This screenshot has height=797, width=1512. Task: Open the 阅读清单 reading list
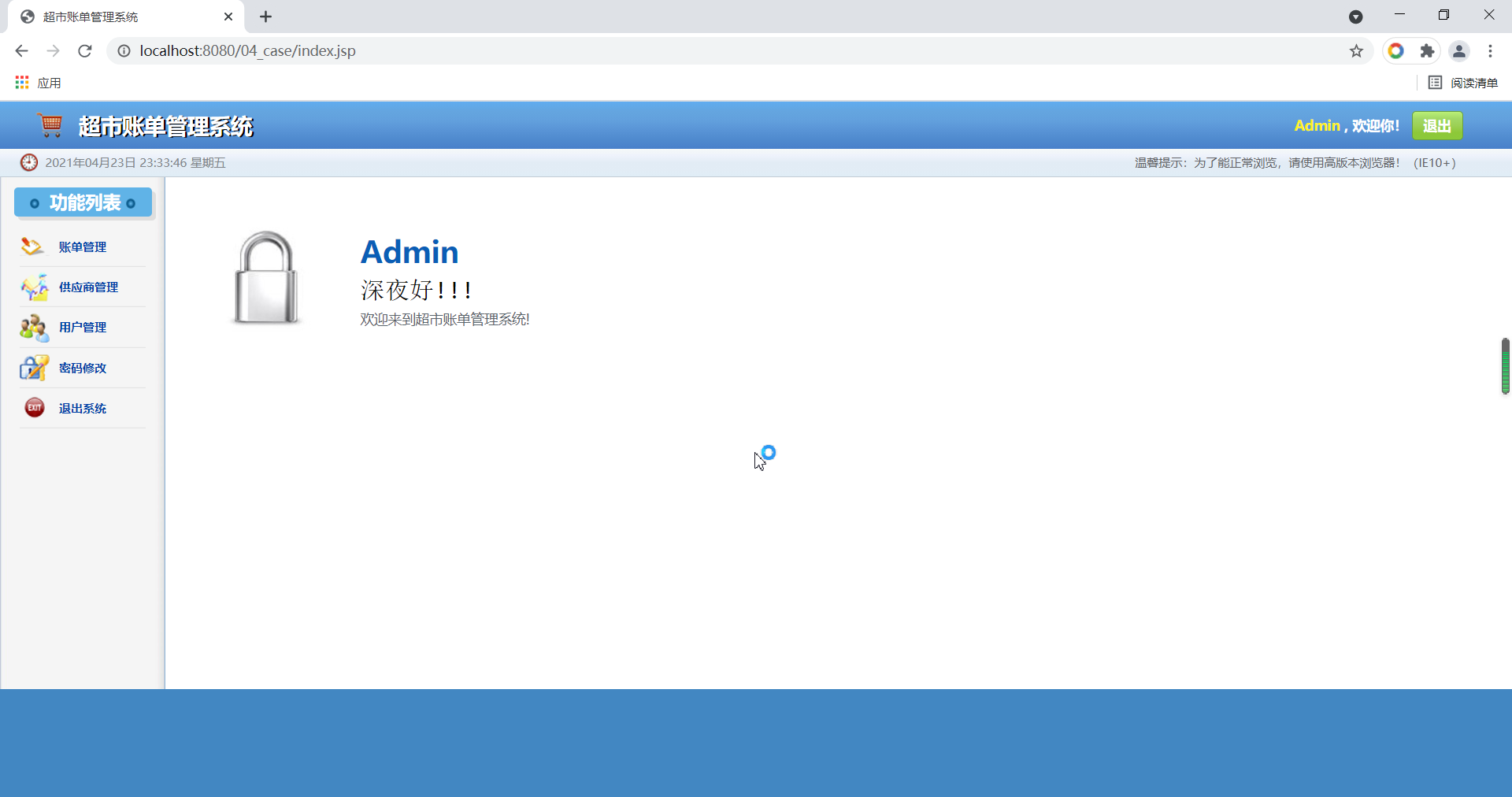pyautogui.click(x=1463, y=83)
